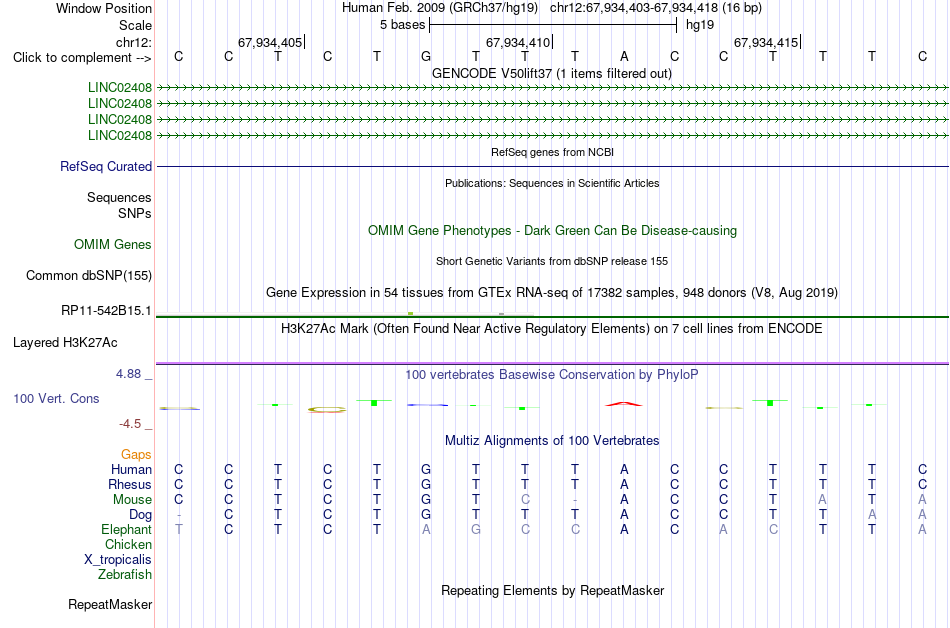Click the hg19 label beside the scale bar

700,25
